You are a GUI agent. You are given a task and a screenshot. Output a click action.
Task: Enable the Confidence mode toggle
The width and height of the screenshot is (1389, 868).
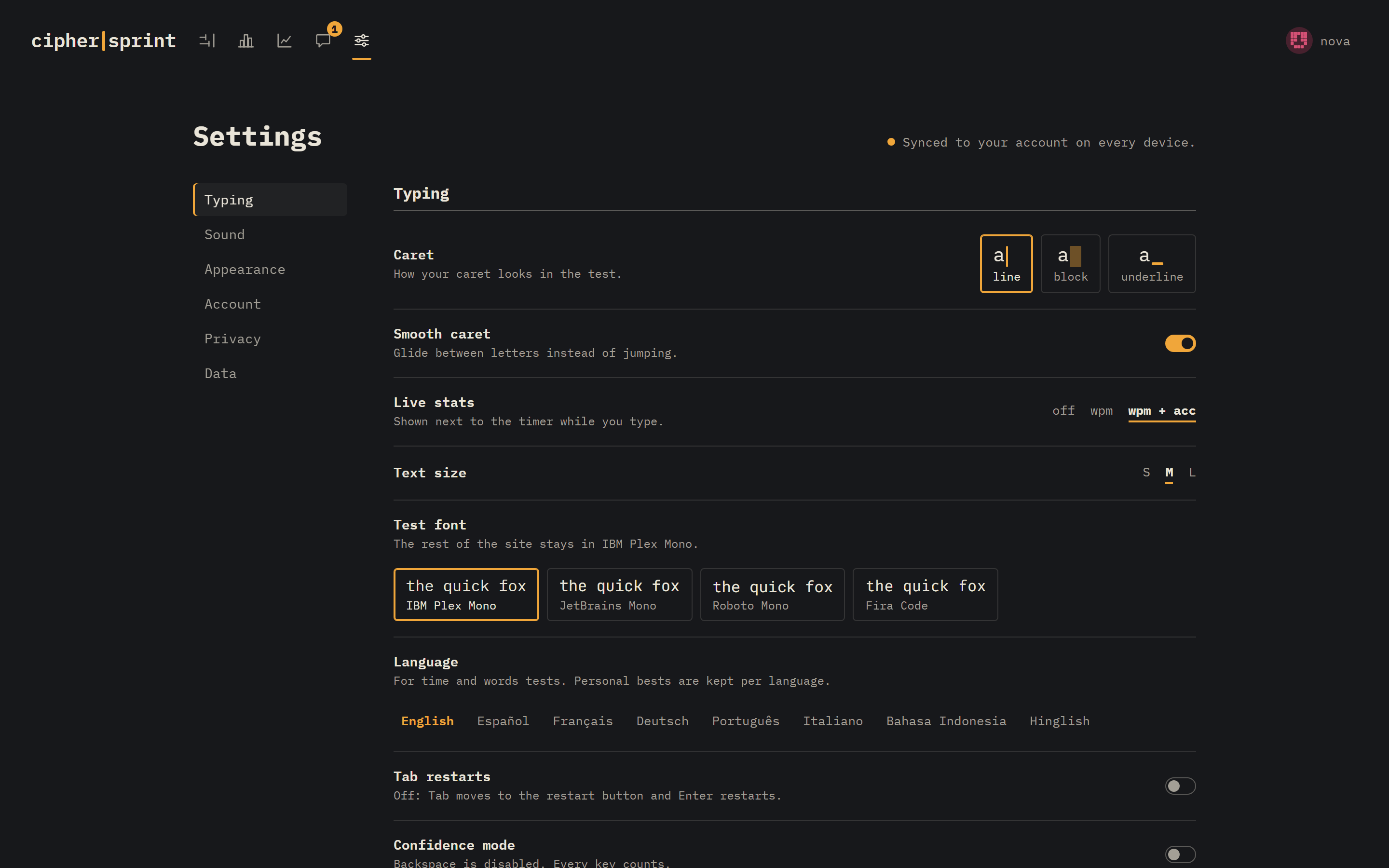pos(1180,854)
